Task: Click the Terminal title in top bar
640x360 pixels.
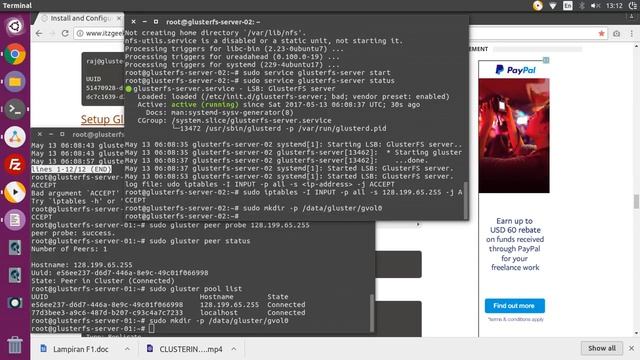Action: click(x=17, y=5)
